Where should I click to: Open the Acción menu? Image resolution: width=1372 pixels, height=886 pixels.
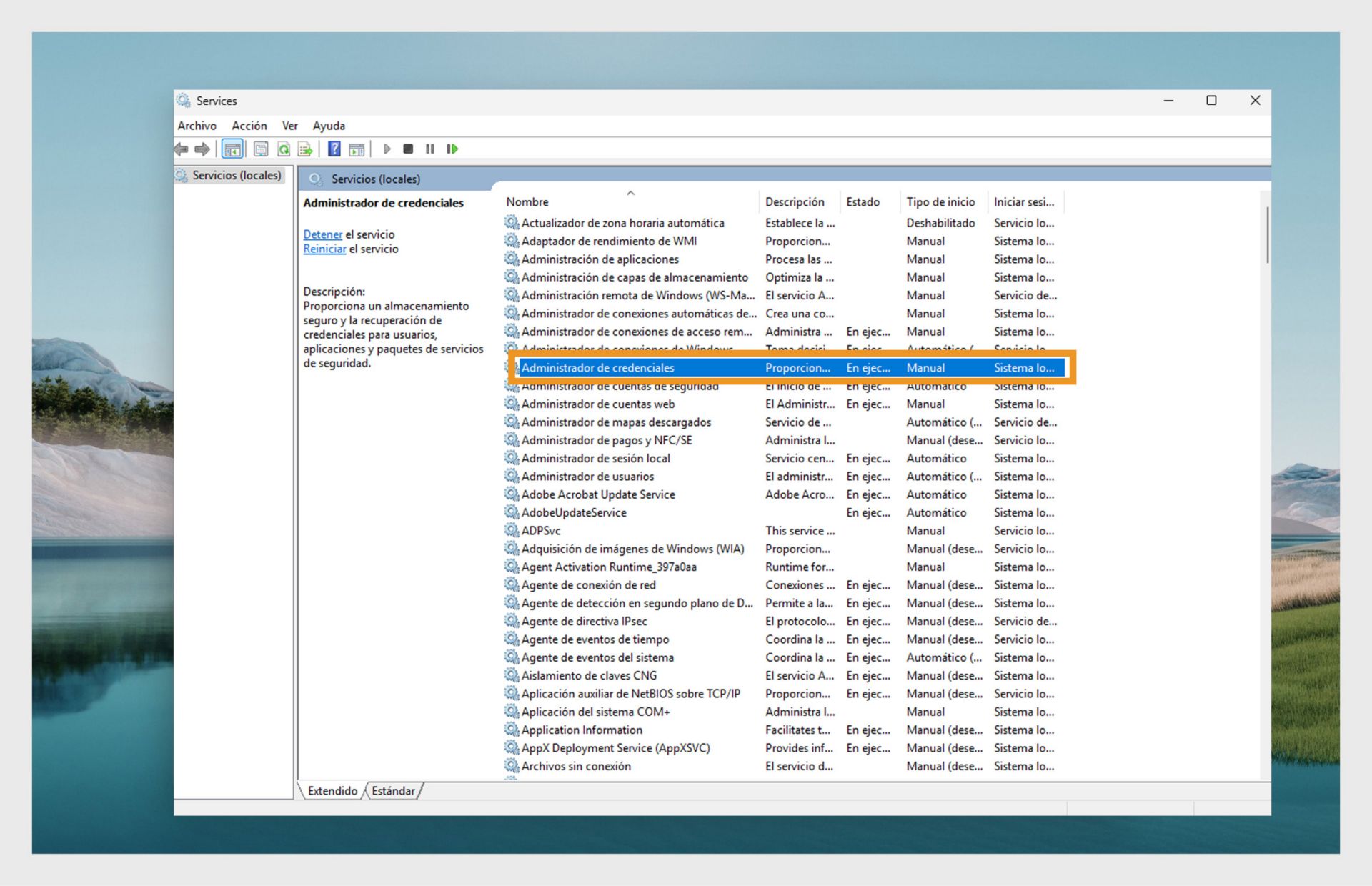click(249, 126)
